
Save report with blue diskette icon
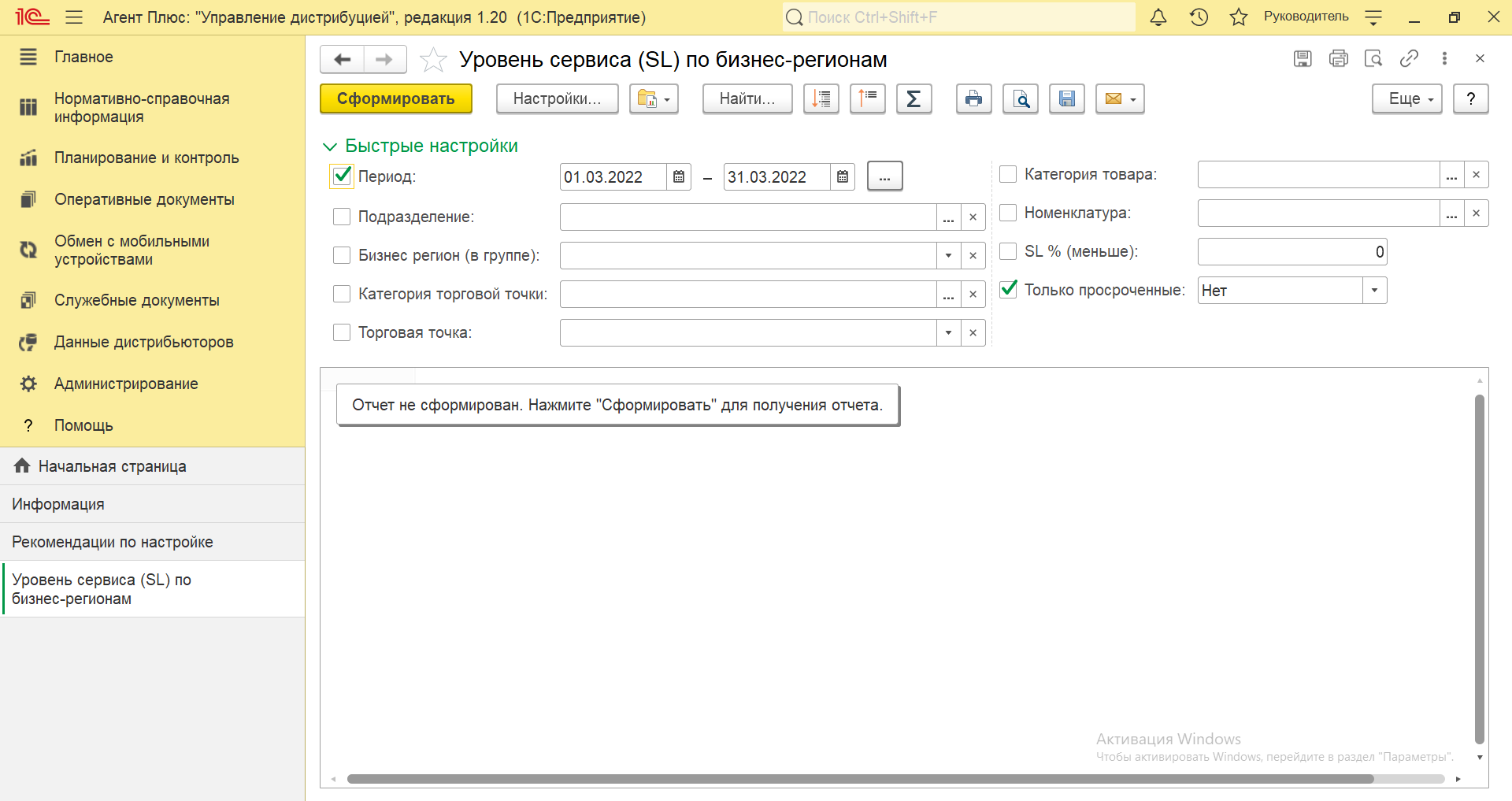(1067, 98)
